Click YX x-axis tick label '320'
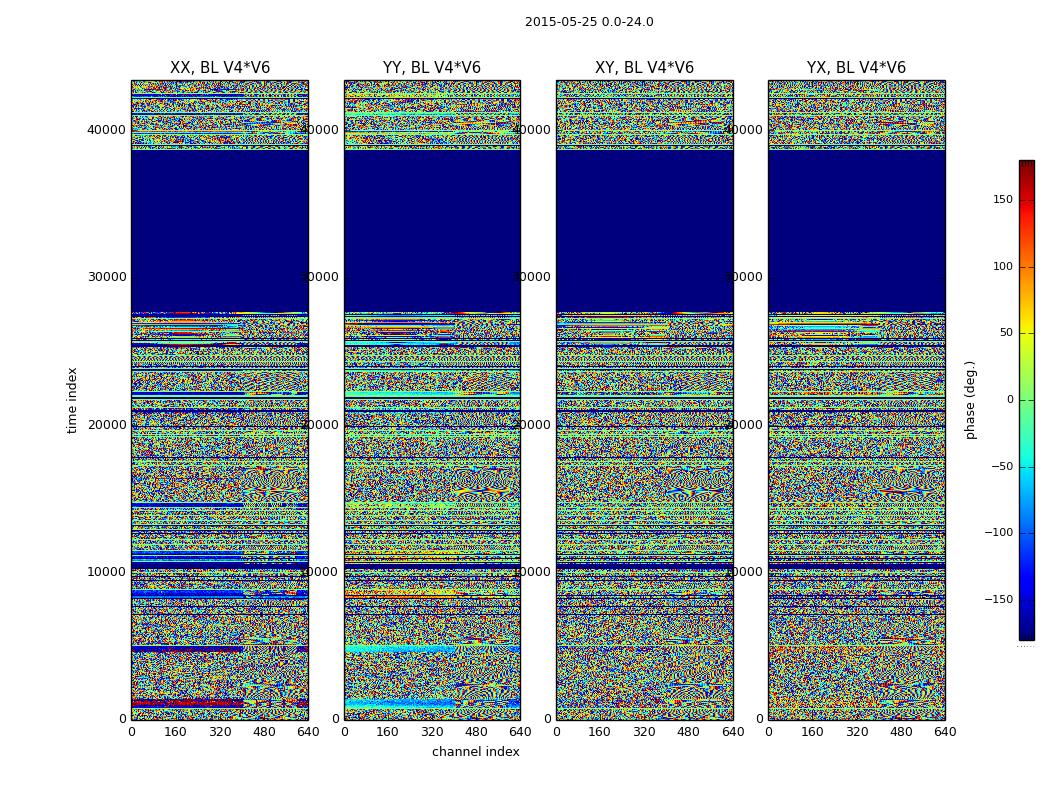The height and width of the screenshot is (800, 1050). (x=856, y=732)
